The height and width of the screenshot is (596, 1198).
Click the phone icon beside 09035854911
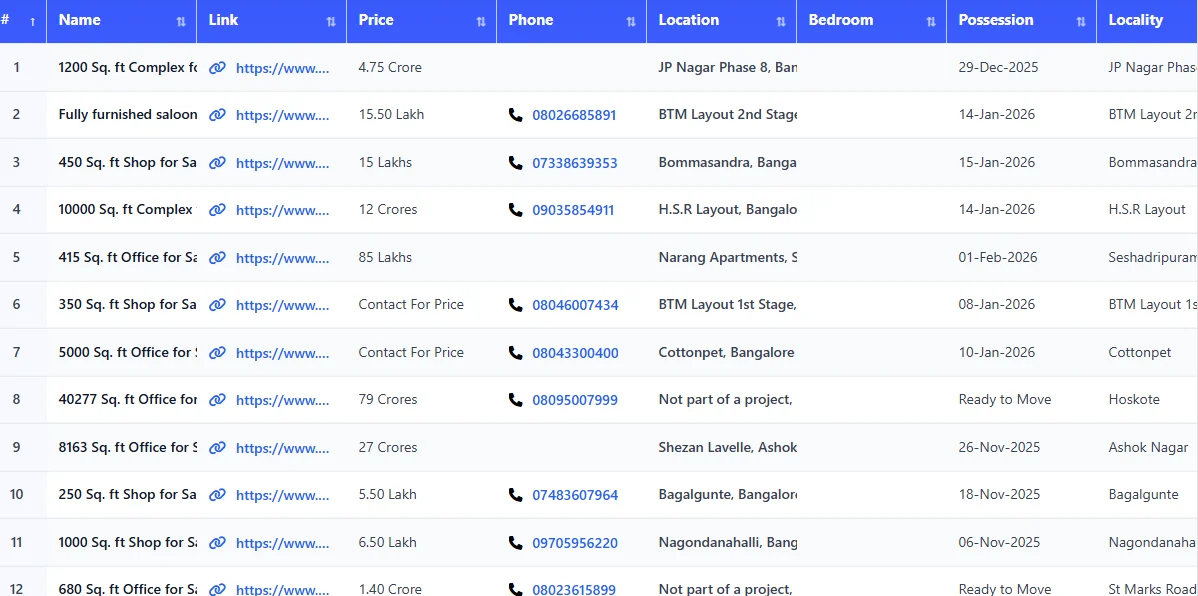coord(515,210)
